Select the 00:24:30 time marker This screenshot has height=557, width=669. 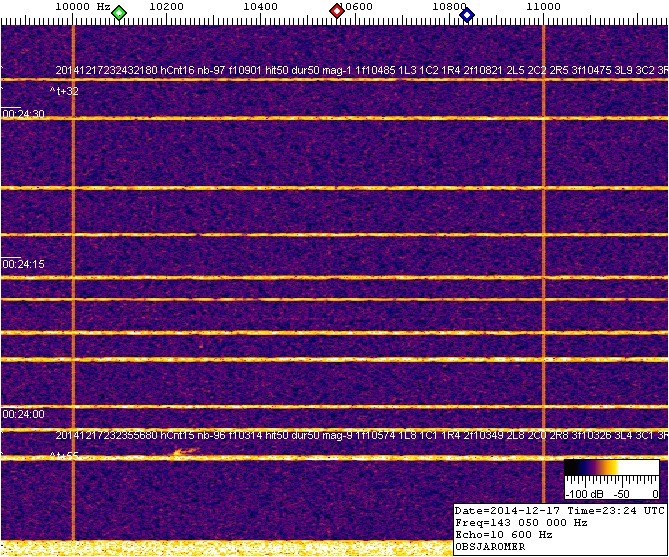24,115
